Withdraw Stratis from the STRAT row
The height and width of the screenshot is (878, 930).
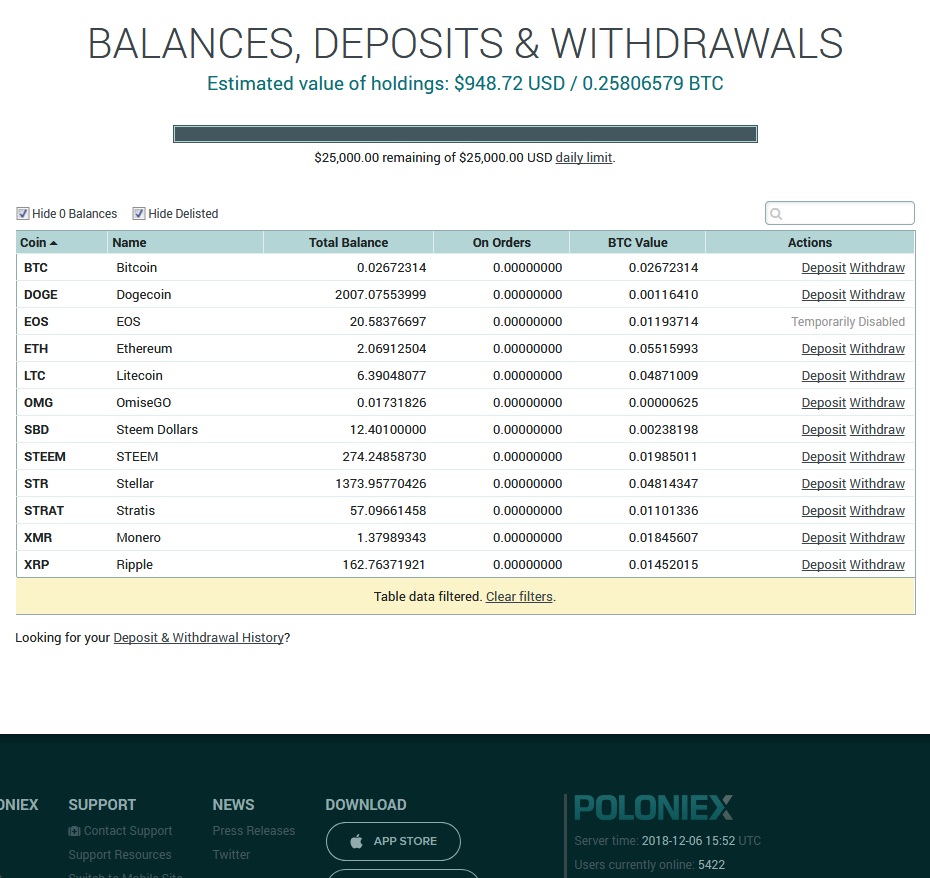coord(877,511)
